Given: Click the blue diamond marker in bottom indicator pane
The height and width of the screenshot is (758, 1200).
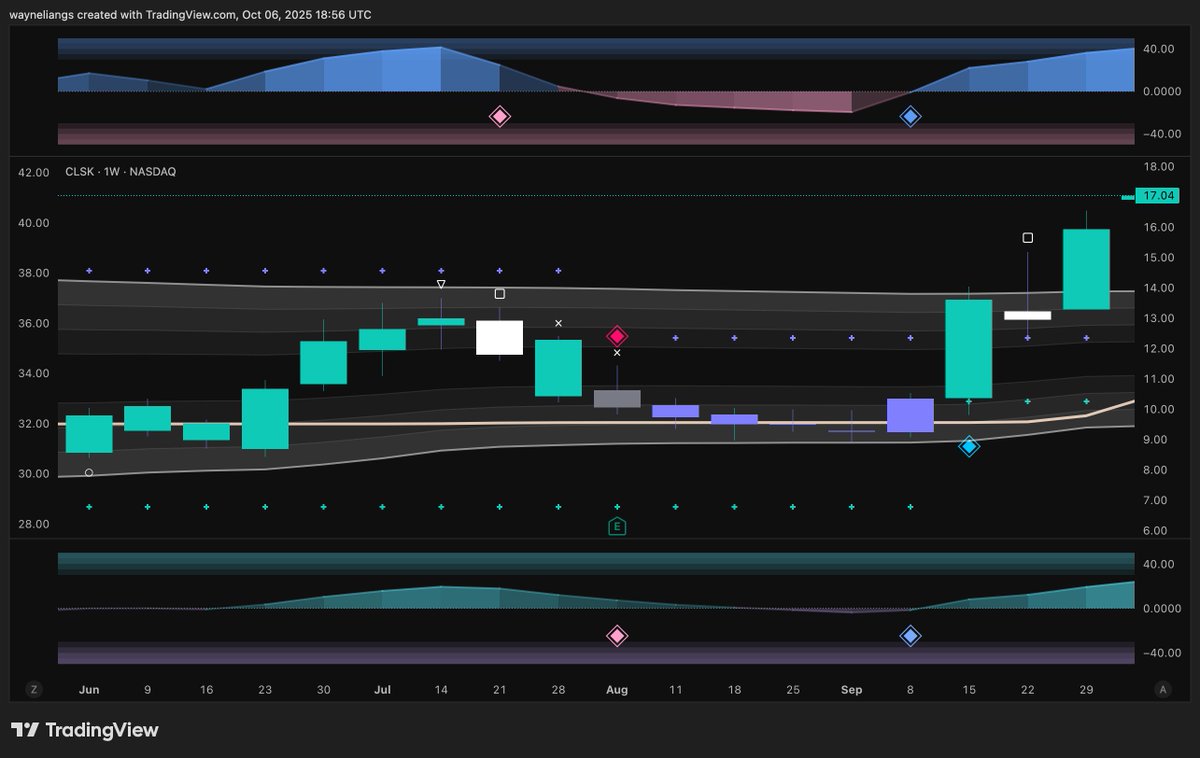Looking at the screenshot, I should (910, 635).
